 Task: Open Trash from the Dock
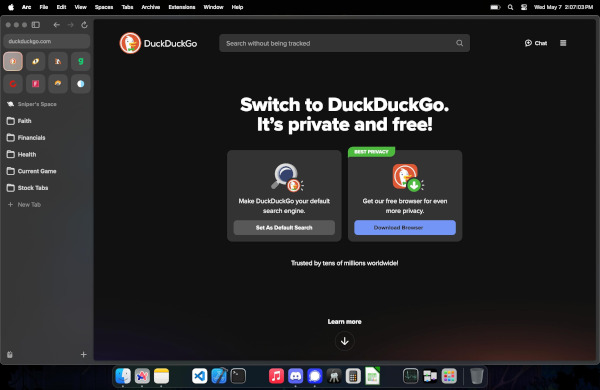point(477,376)
